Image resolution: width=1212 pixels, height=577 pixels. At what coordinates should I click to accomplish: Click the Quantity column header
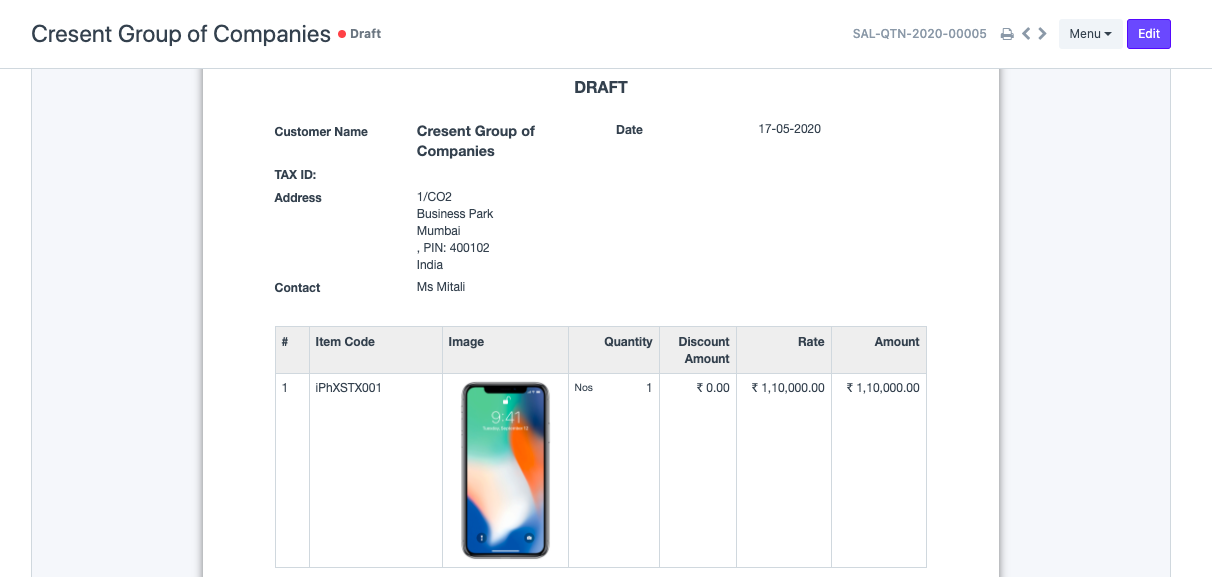click(x=628, y=342)
